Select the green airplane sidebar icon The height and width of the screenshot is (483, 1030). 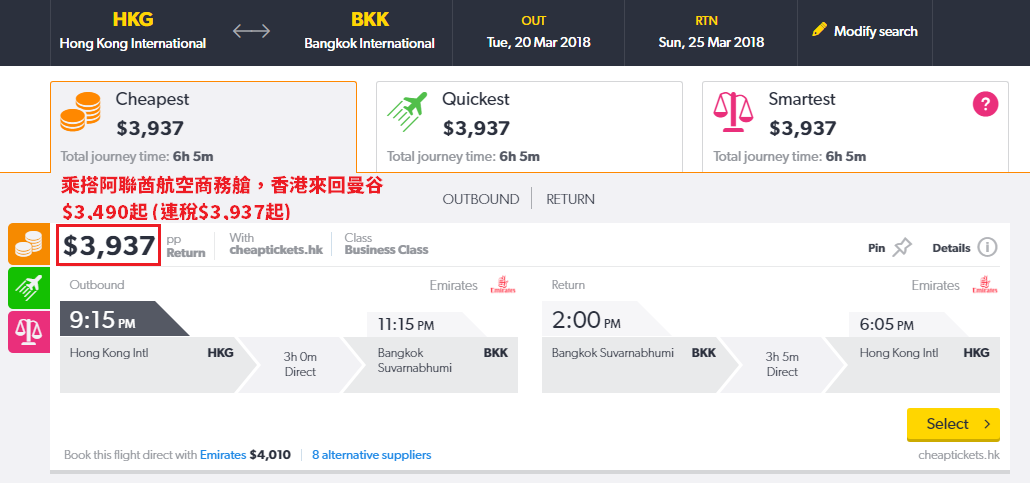point(29,288)
